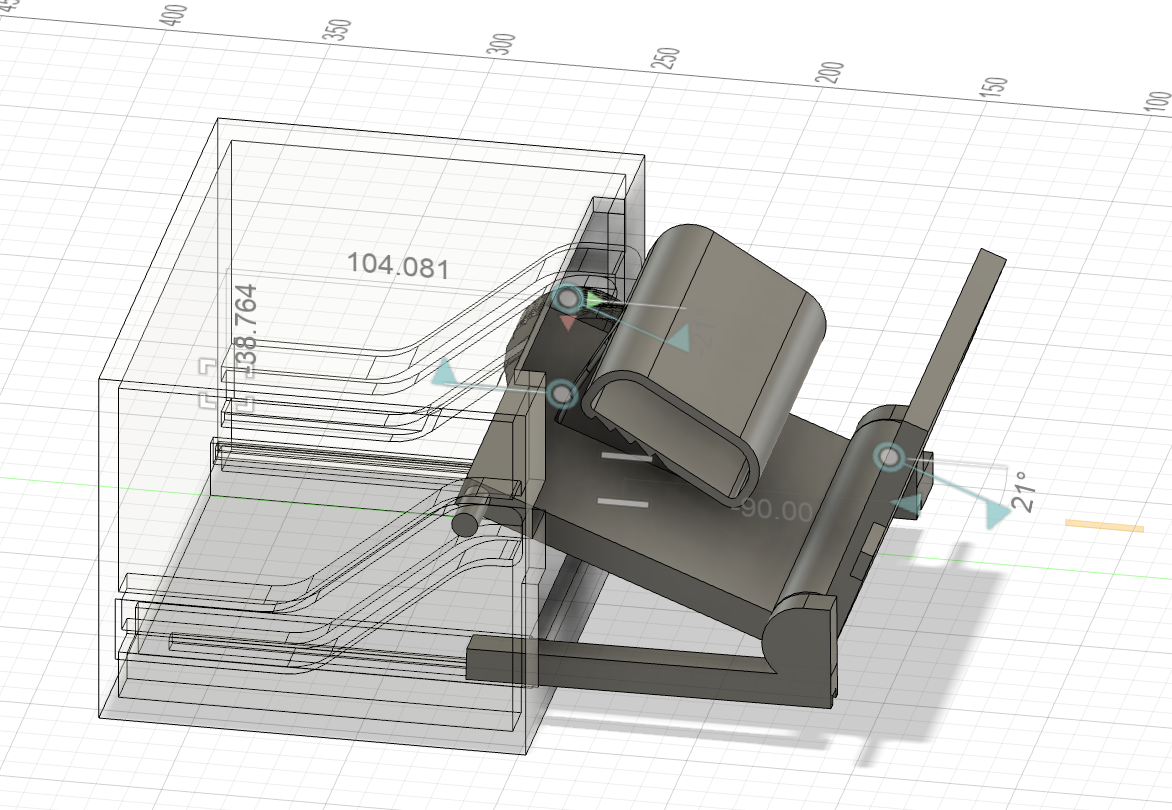Select the joint origin circle on the right hinge roller

(x=888, y=456)
